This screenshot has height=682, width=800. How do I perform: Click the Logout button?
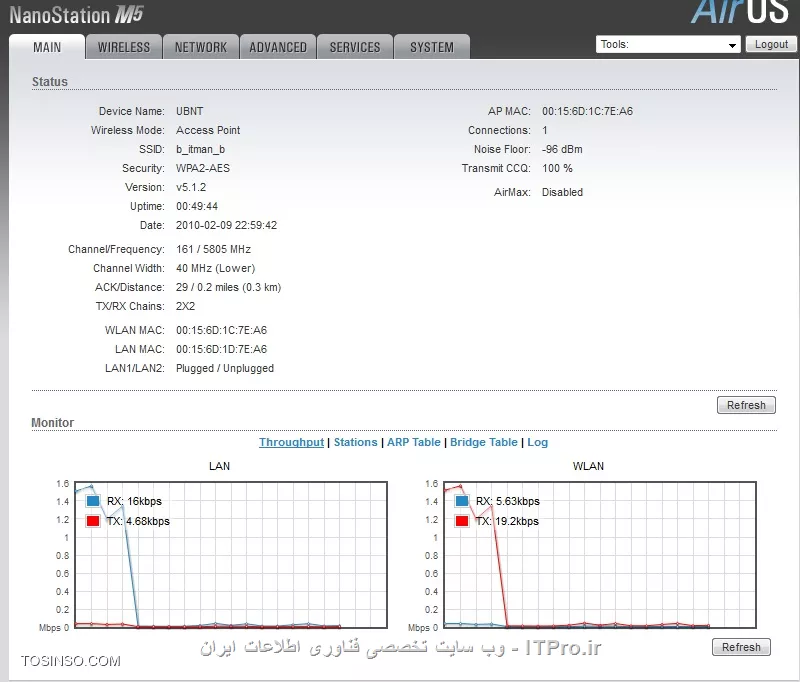pos(771,44)
